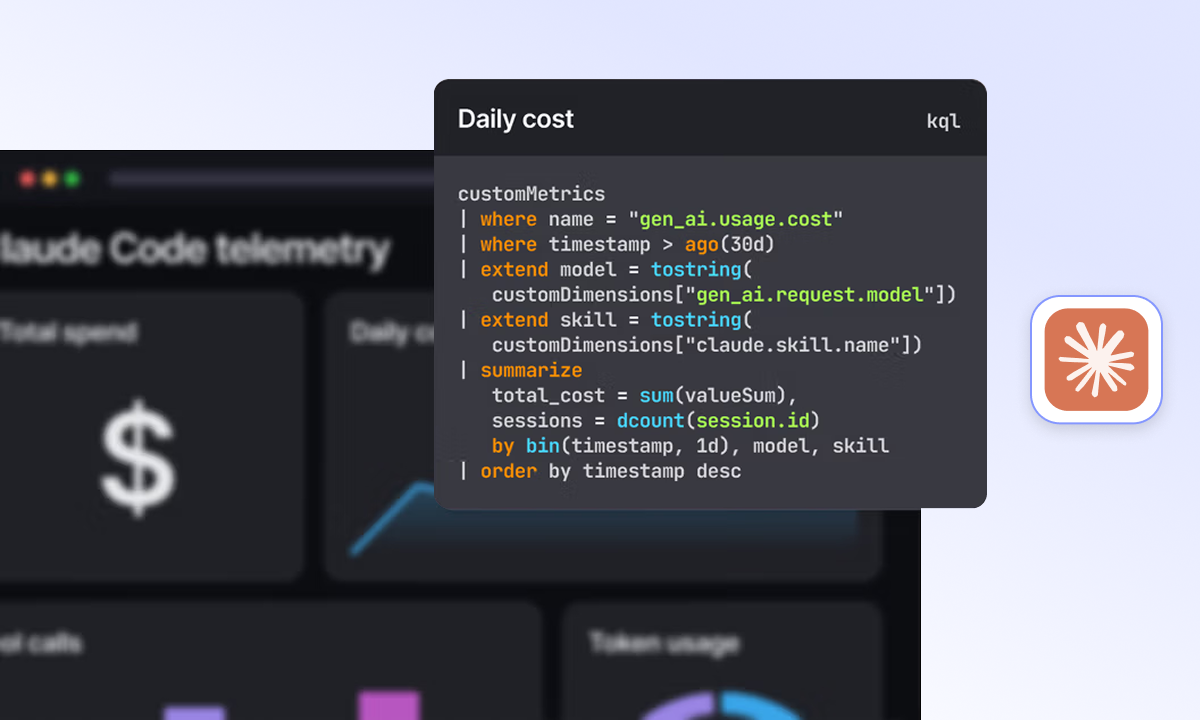This screenshot has height=720, width=1200.
Task: Click the yellow minimize window button
Action: click(49, 179)
